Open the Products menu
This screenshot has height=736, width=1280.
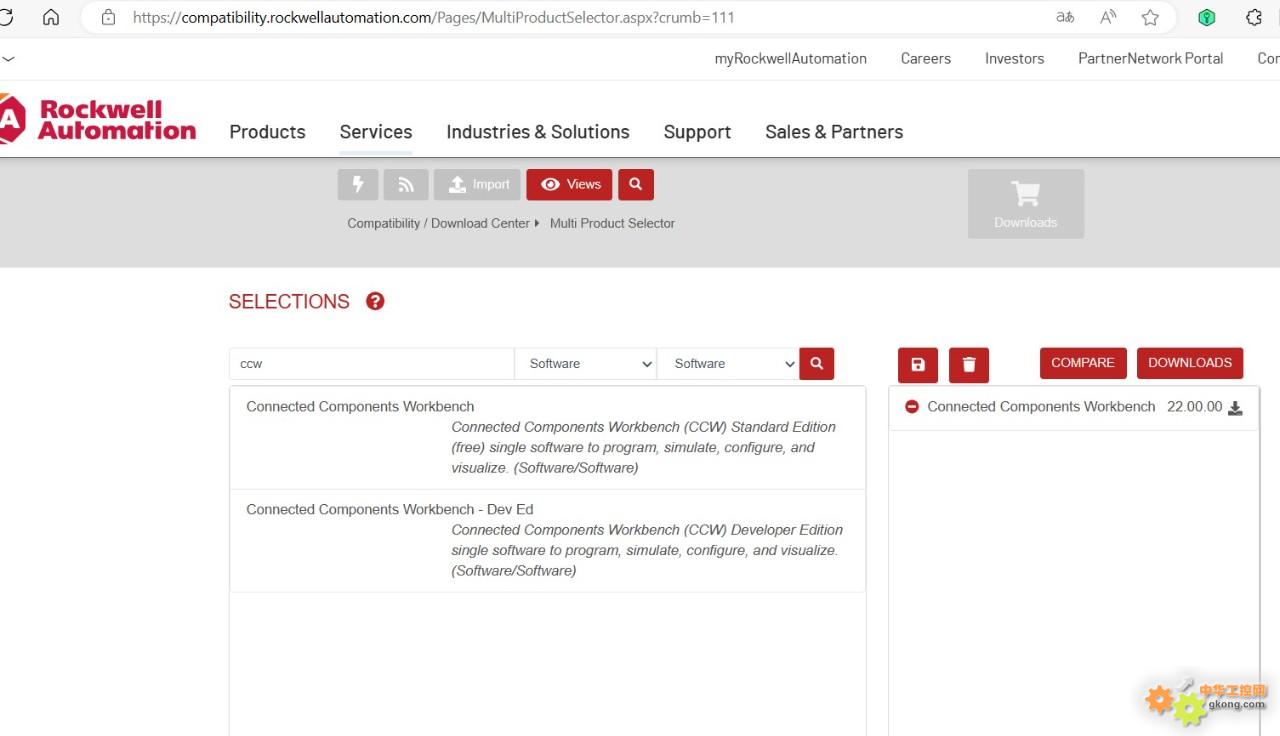268,132
